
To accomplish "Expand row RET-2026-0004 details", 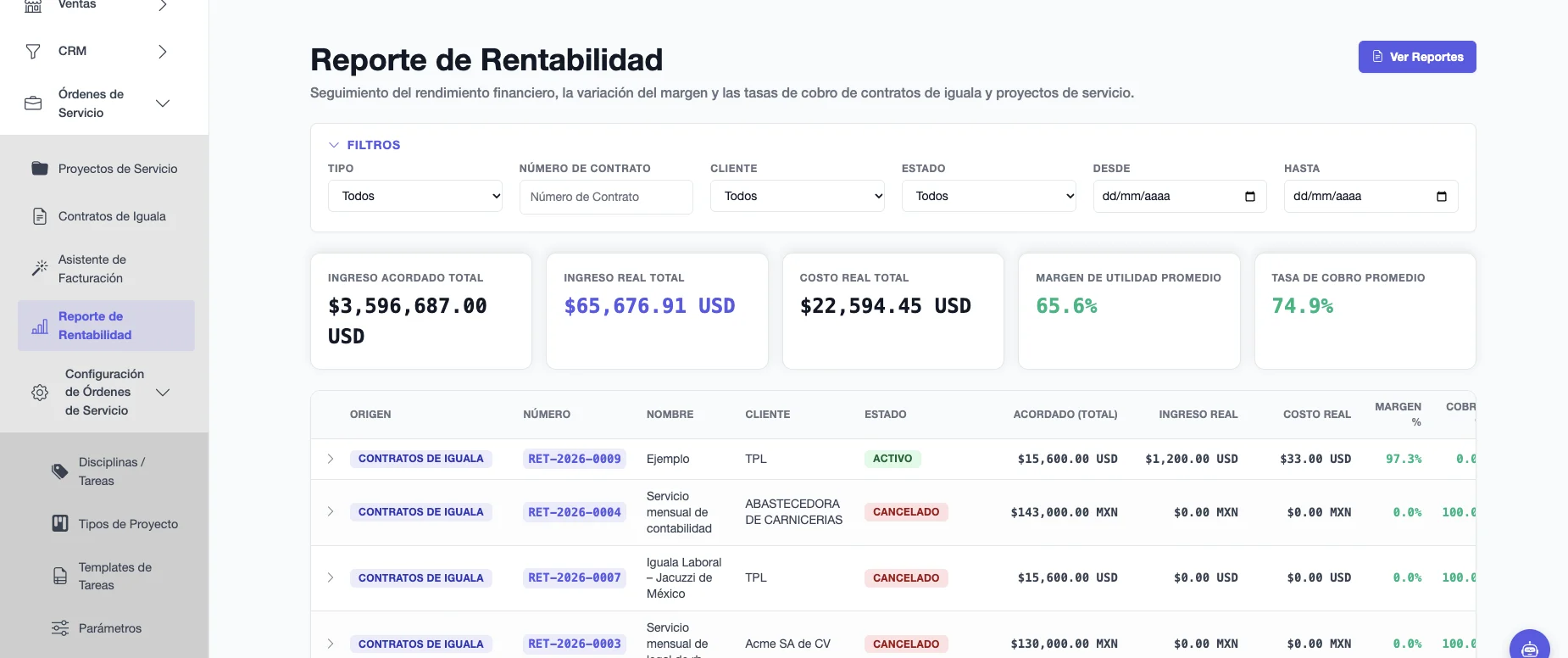I will (x=331, y=512).
